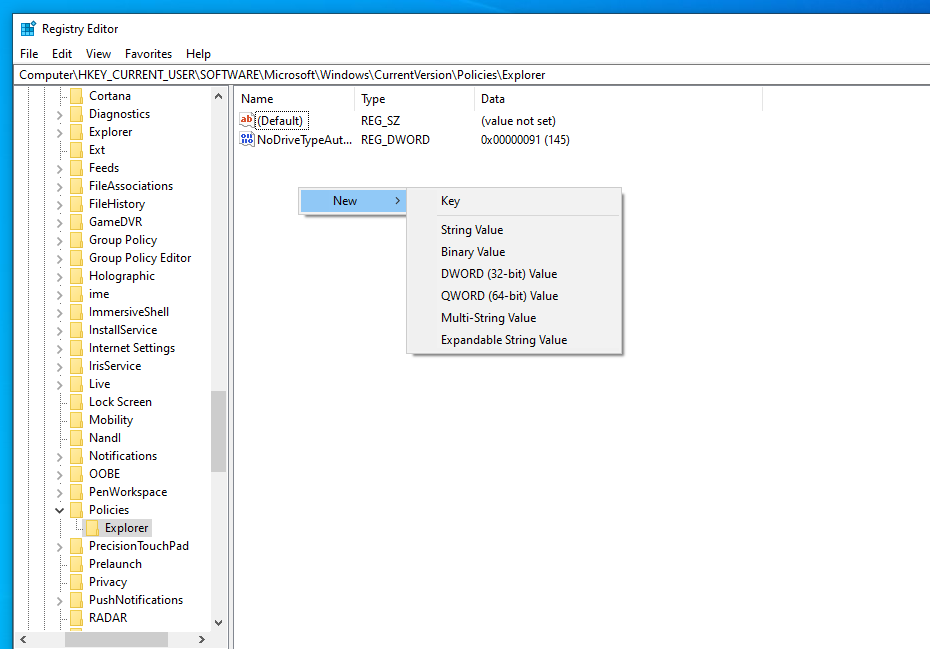Click the Lock Screen folder icon
Viewport: 930px width, 649px height.
[75, 402]
